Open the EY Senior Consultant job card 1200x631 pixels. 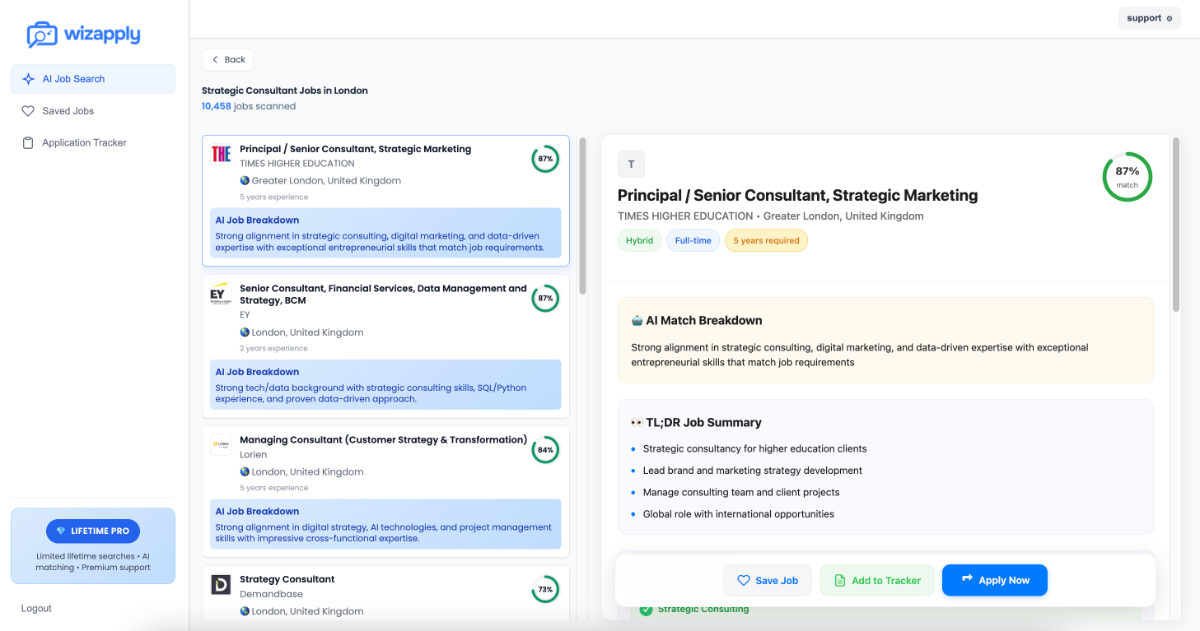point(386,346)
